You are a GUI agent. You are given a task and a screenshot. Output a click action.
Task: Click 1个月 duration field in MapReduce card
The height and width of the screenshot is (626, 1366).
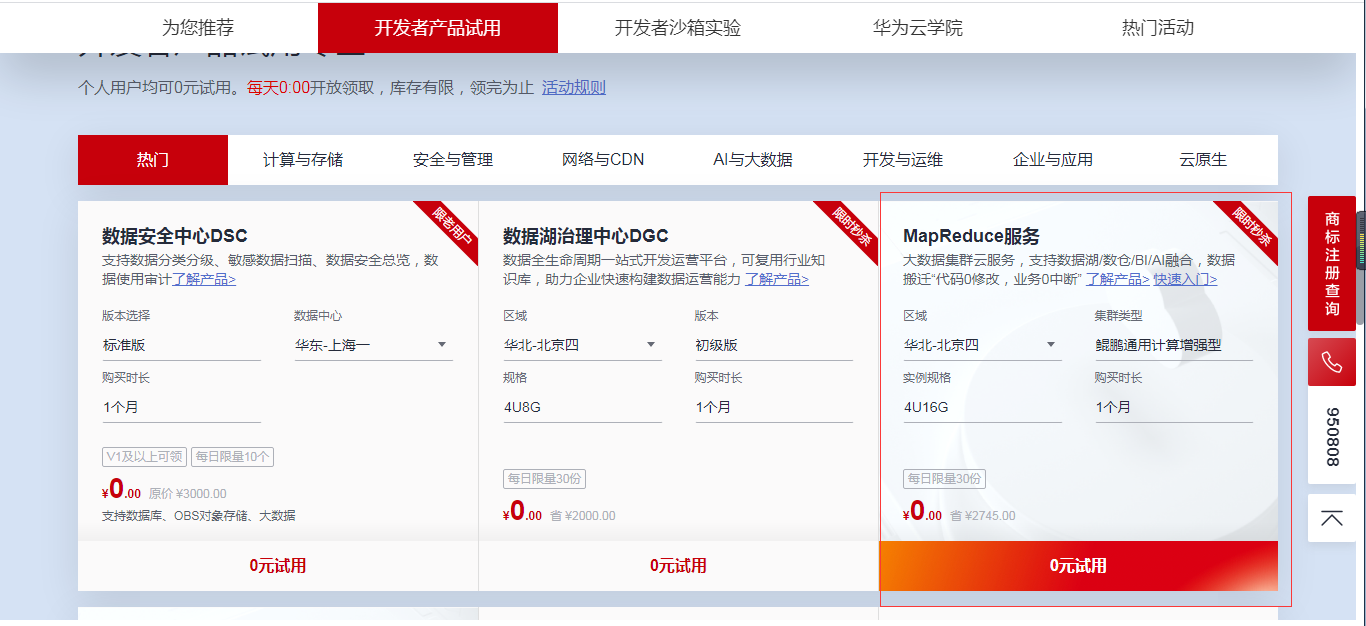tap(1174, 407)
